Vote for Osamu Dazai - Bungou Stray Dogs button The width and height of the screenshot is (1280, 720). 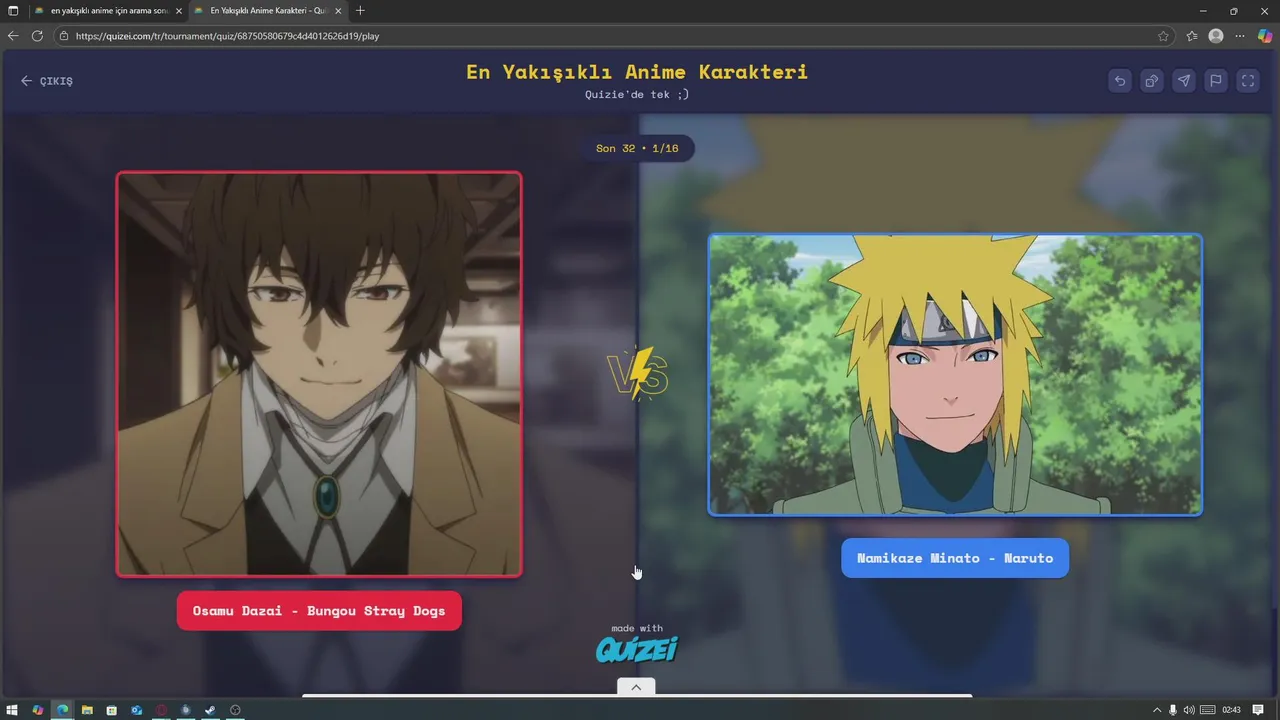[x=319, y=611]
